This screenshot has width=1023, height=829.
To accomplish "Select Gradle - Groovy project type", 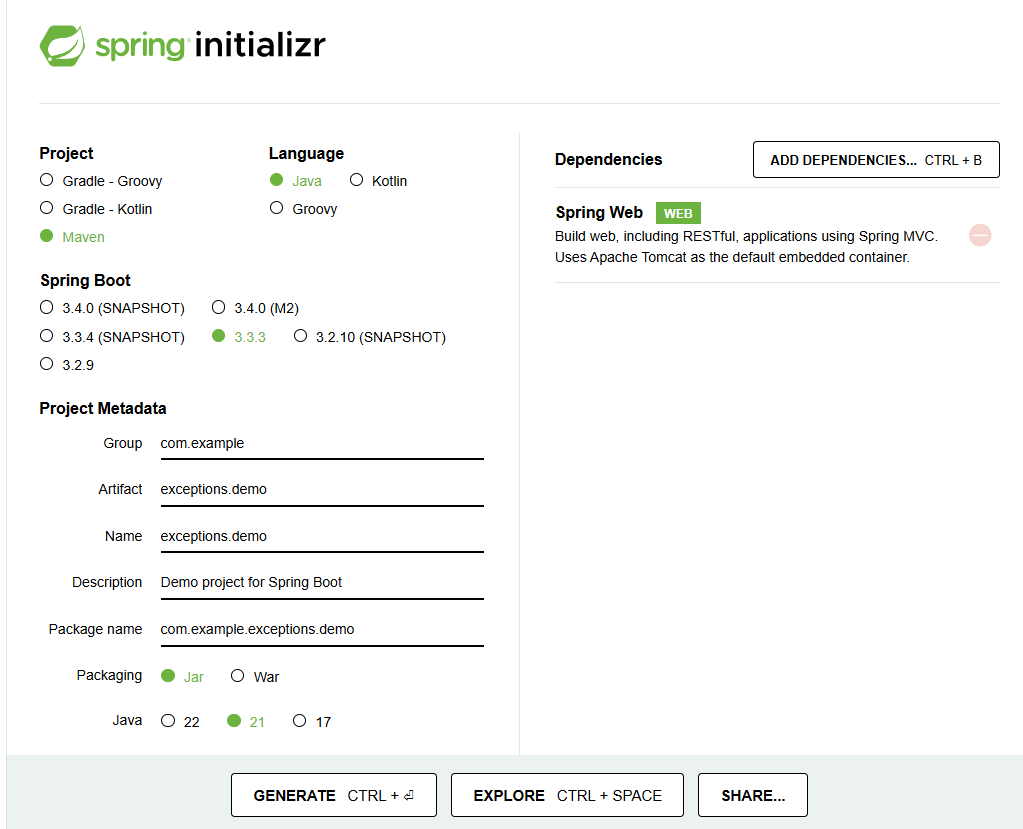I will [x=101, y=181].
